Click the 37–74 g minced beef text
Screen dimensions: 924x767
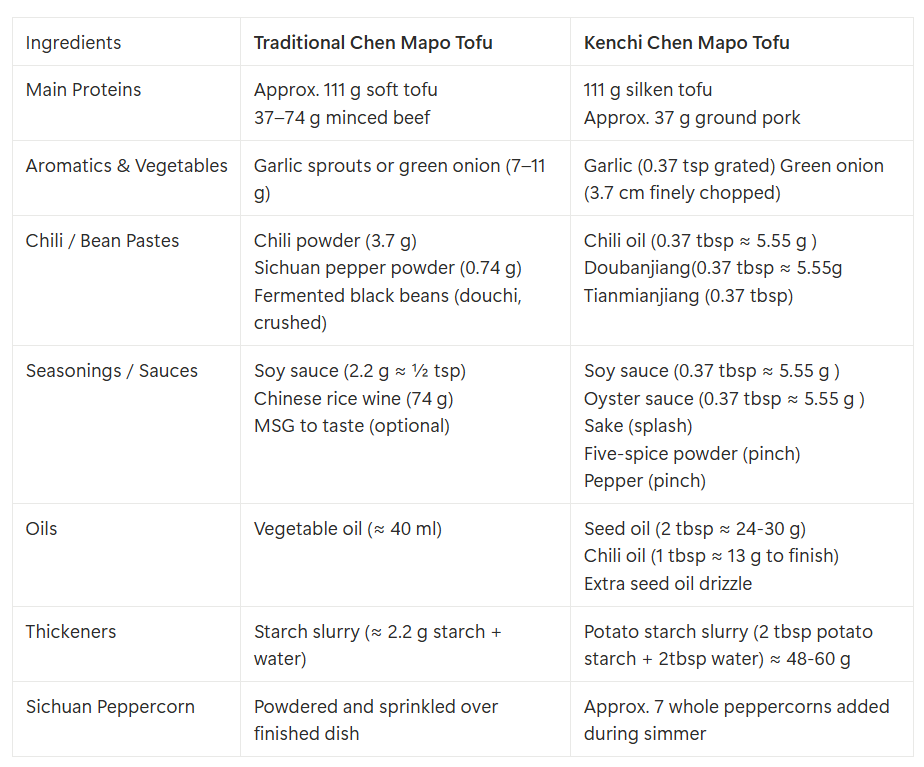(342, 118)
